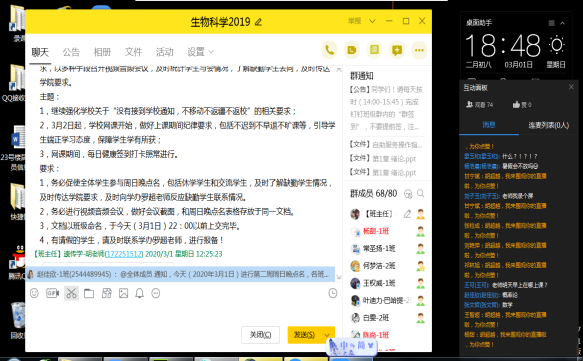Expand the 设置 dropdown menu
Image resolution: width=583 pixels, height=361 pixels.
coord(200,52)
